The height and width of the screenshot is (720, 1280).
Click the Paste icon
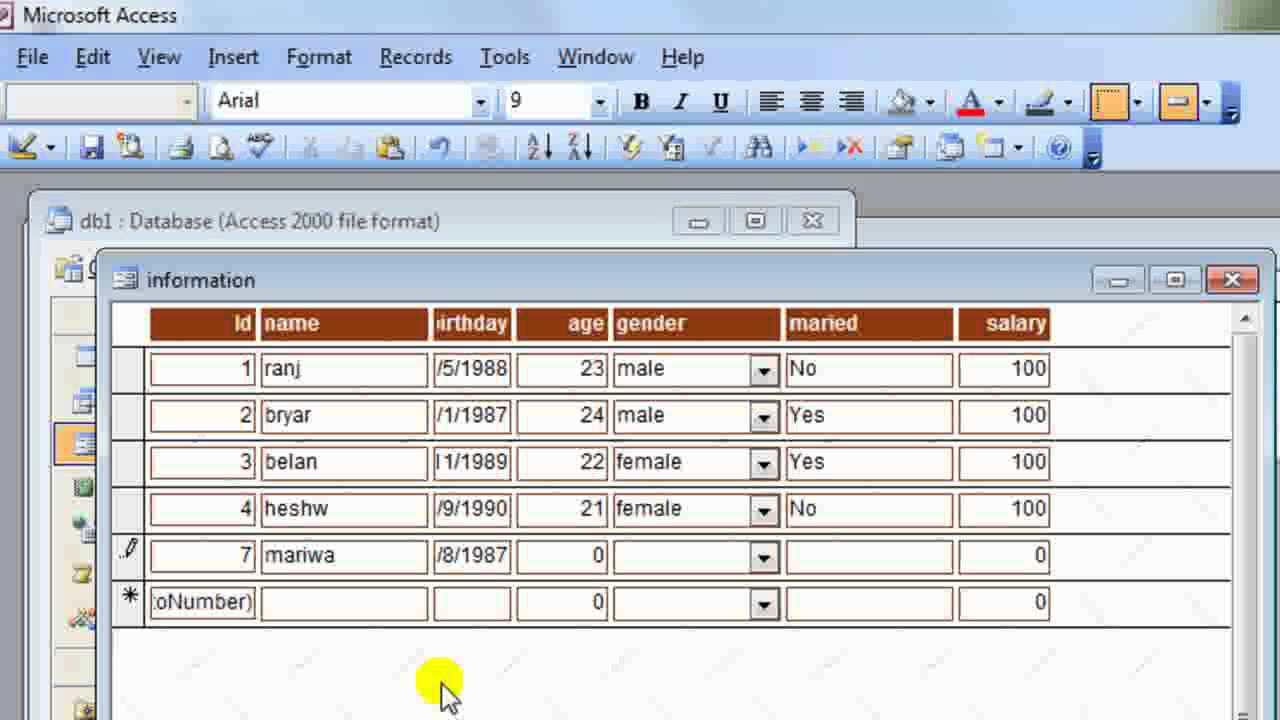click(389, 148)
